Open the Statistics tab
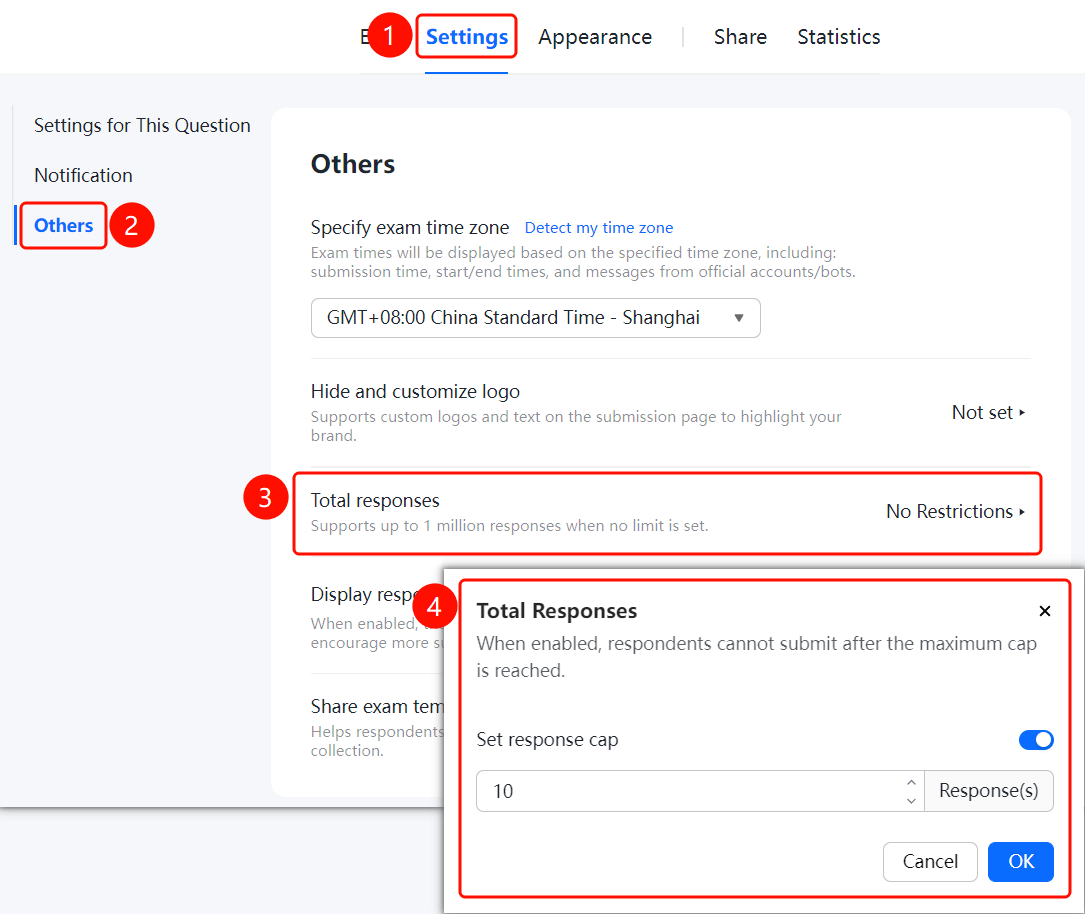This screenshot has width=1085, height=914. click(x=839, y=37)
